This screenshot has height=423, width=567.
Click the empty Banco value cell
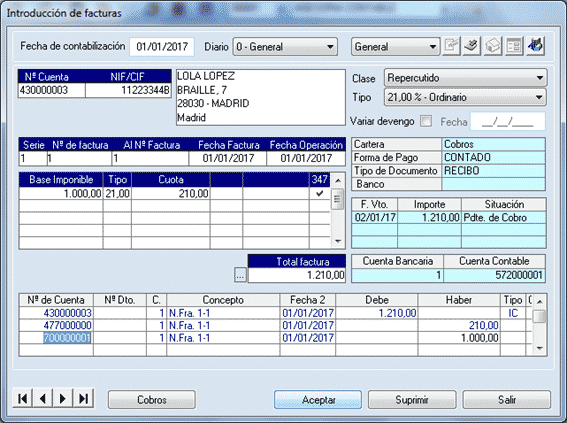click(x=494, y=184)
